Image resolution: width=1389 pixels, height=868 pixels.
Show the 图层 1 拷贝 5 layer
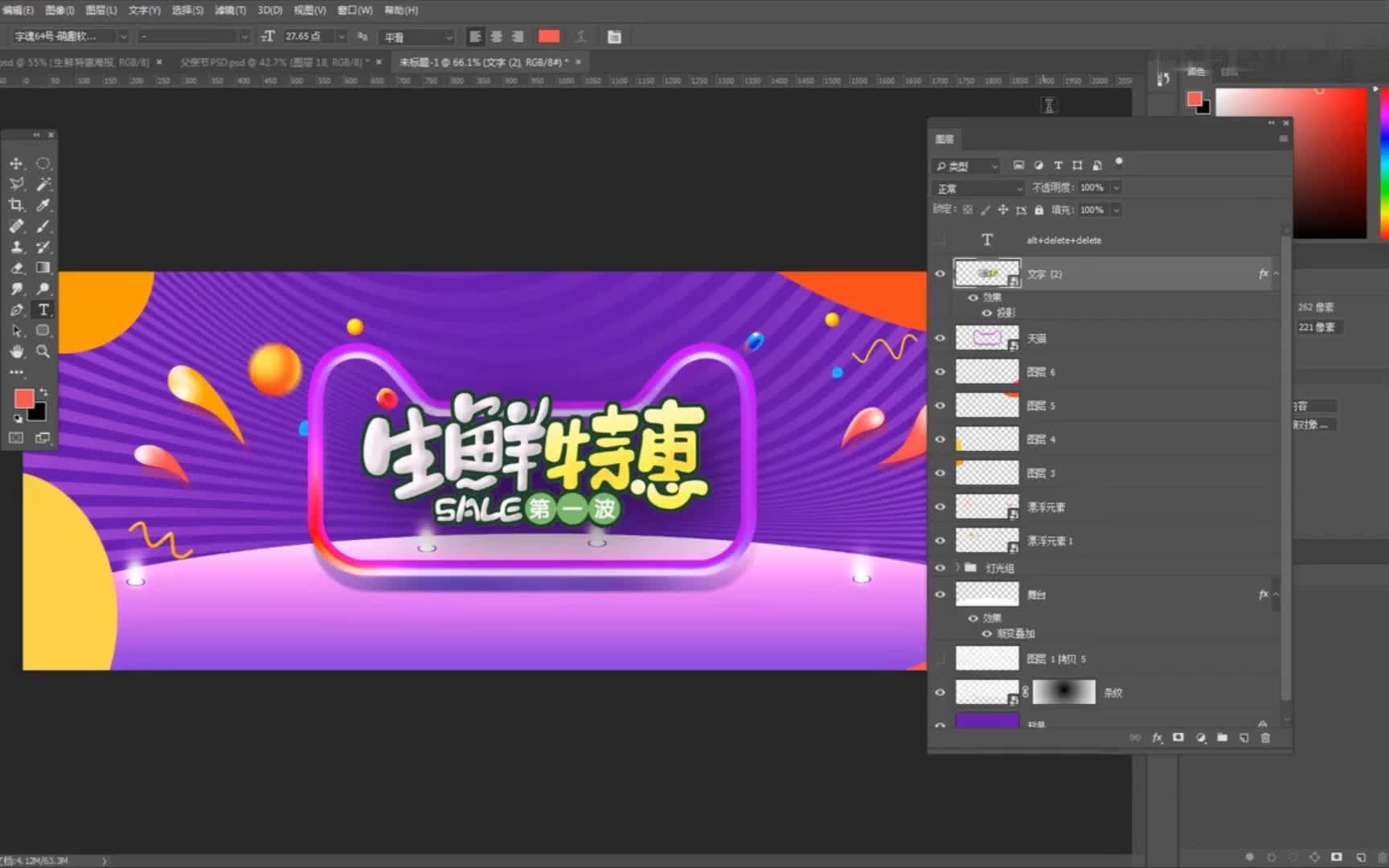coord(940,659)
